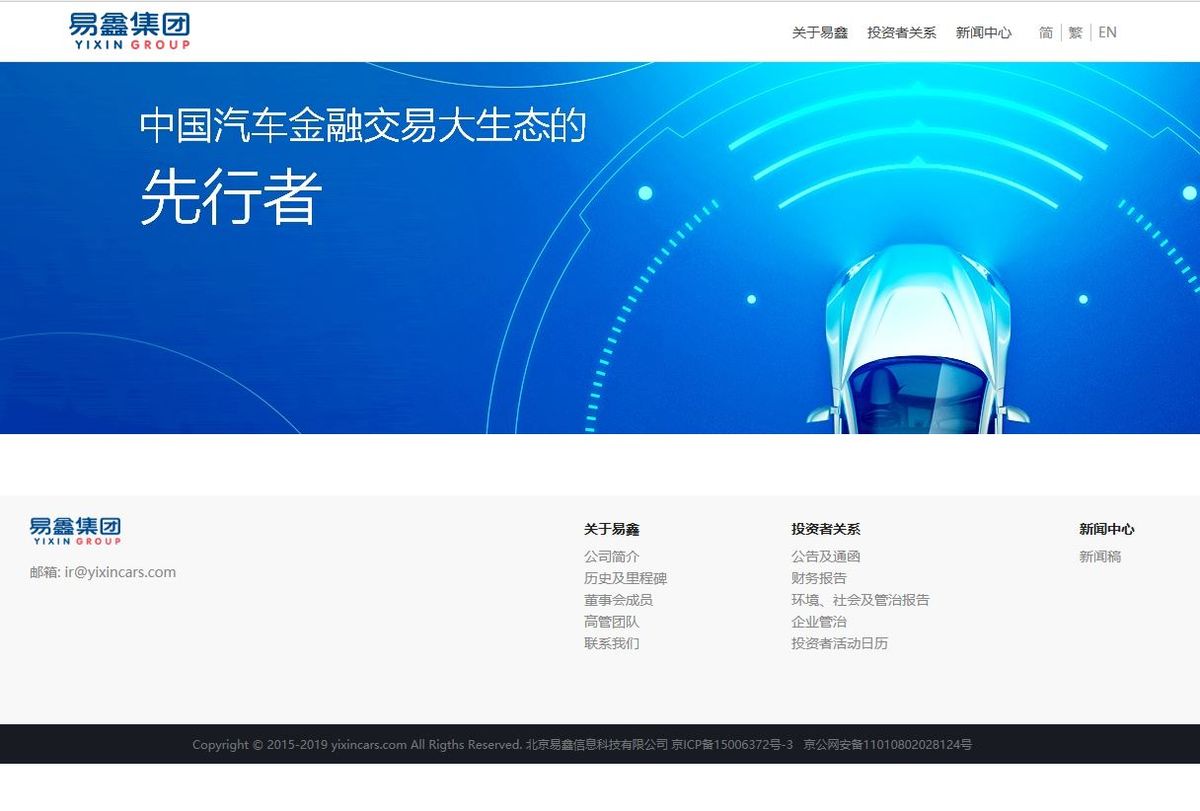Click footer heading 新闻中心
1200x811 pixels.
[x=1107, y=529]
